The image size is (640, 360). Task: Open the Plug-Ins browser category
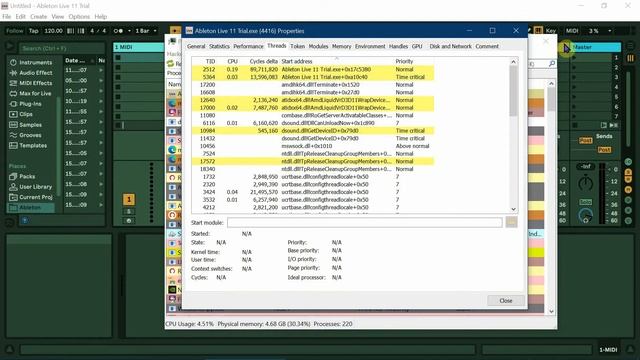(x=27, y=104)
